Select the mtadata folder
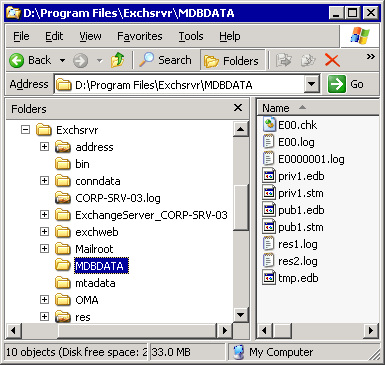This screenshot has width=385, height=365. click(85, 283)
